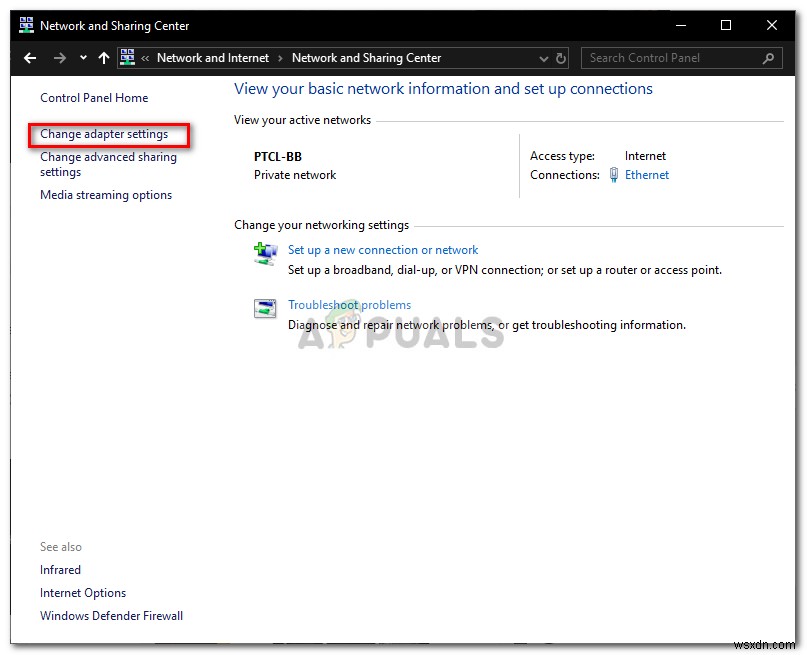Click the Forward navigation arrow
Image resolution: width=807 pixels, height=655 pixels.
[x=60, y=58]
